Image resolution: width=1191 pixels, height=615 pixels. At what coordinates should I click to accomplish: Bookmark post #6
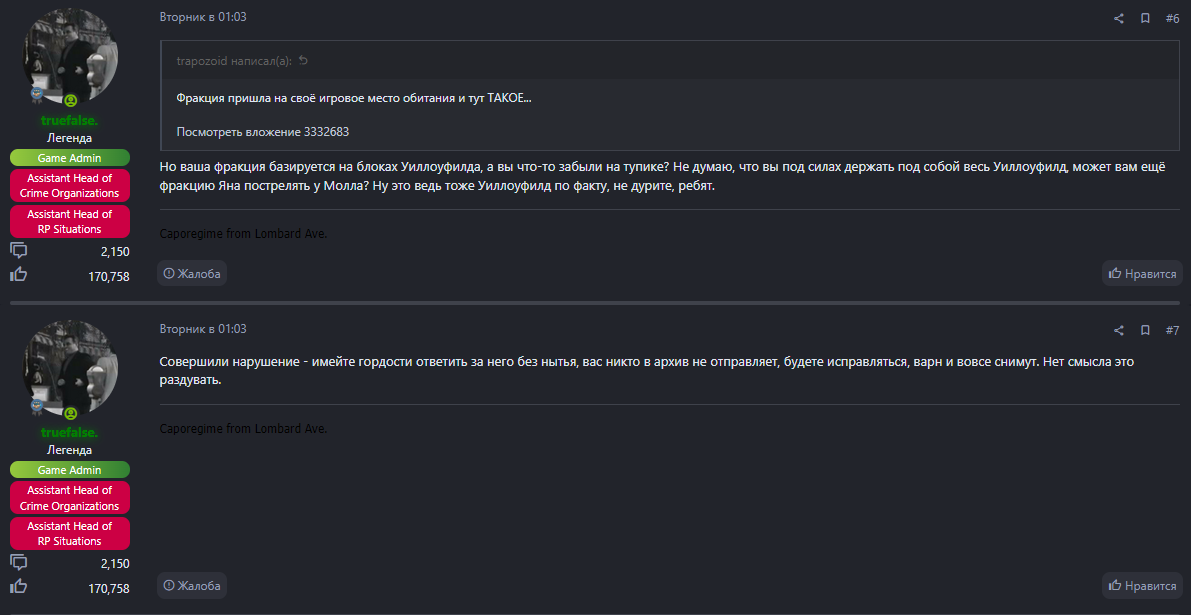tap(1145, 18)
